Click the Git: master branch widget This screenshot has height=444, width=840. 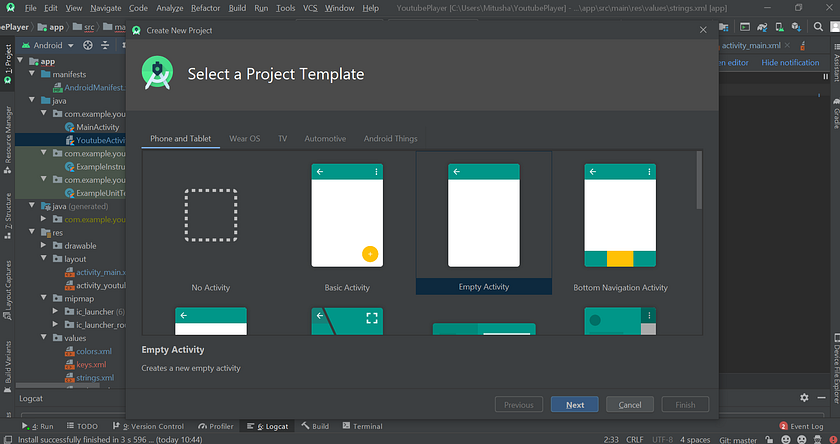pos(738,440)
